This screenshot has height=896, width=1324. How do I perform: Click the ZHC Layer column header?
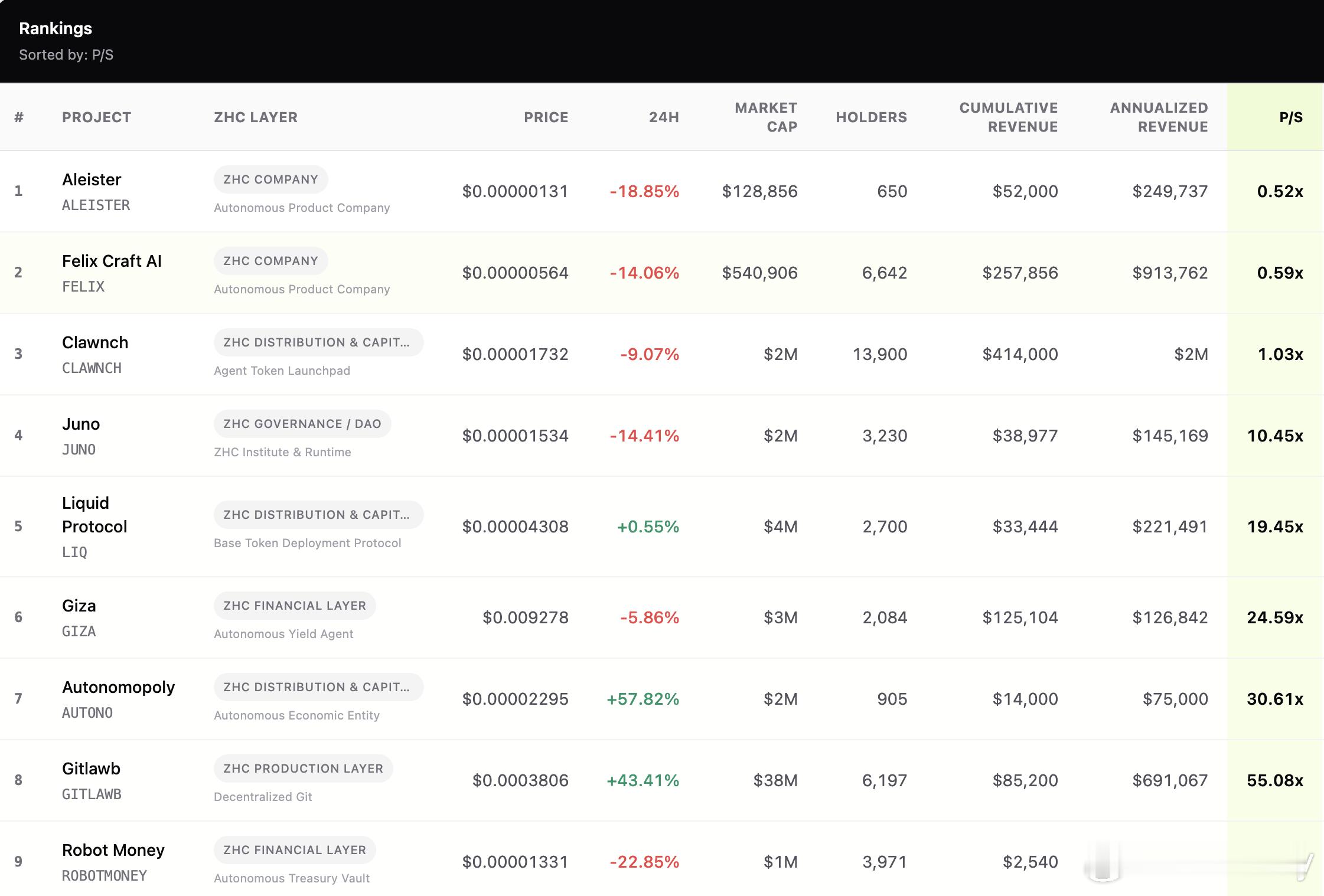click(256, 117)
